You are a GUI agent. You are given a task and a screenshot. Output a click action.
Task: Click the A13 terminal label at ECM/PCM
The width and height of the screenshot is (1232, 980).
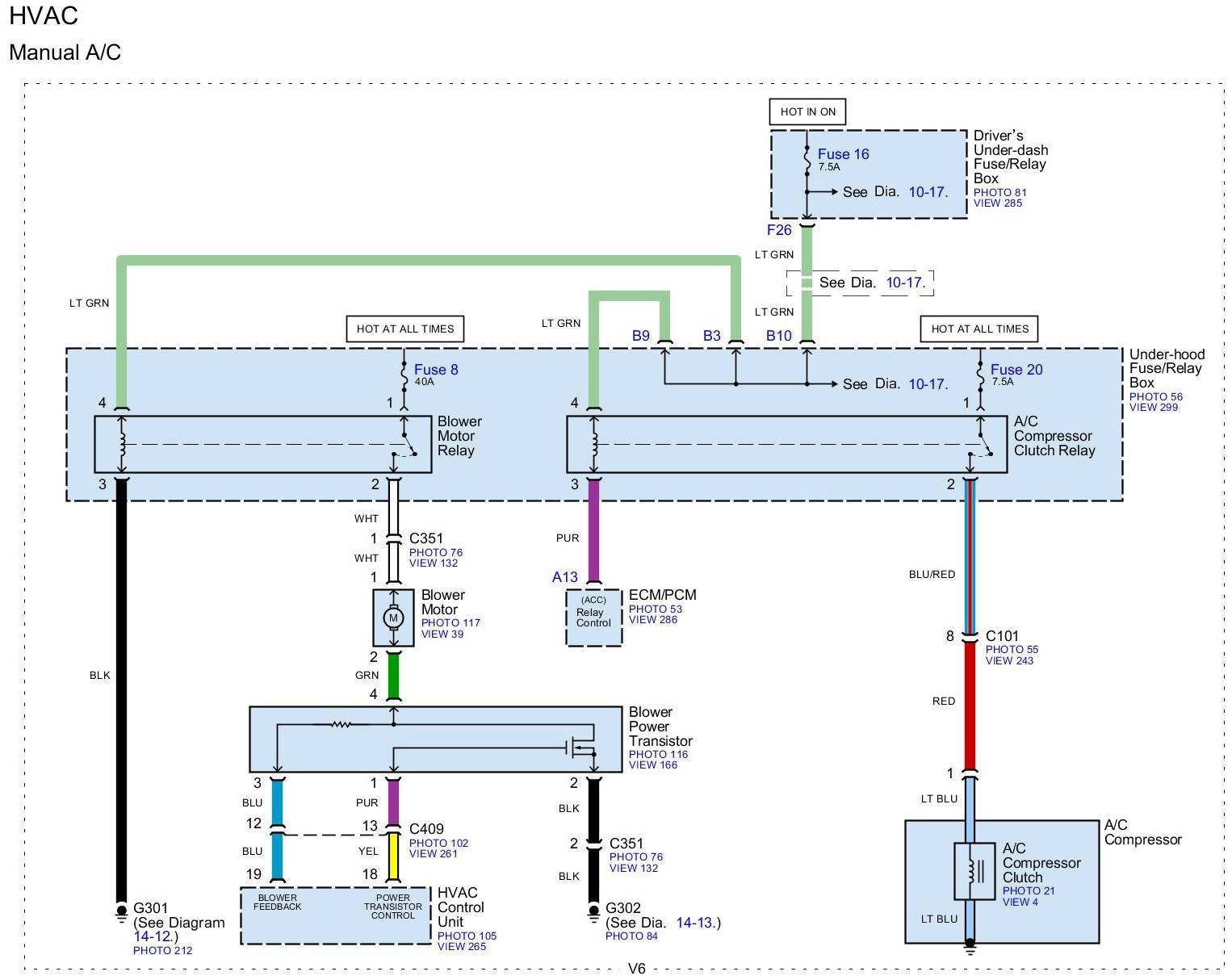point(565,577)
